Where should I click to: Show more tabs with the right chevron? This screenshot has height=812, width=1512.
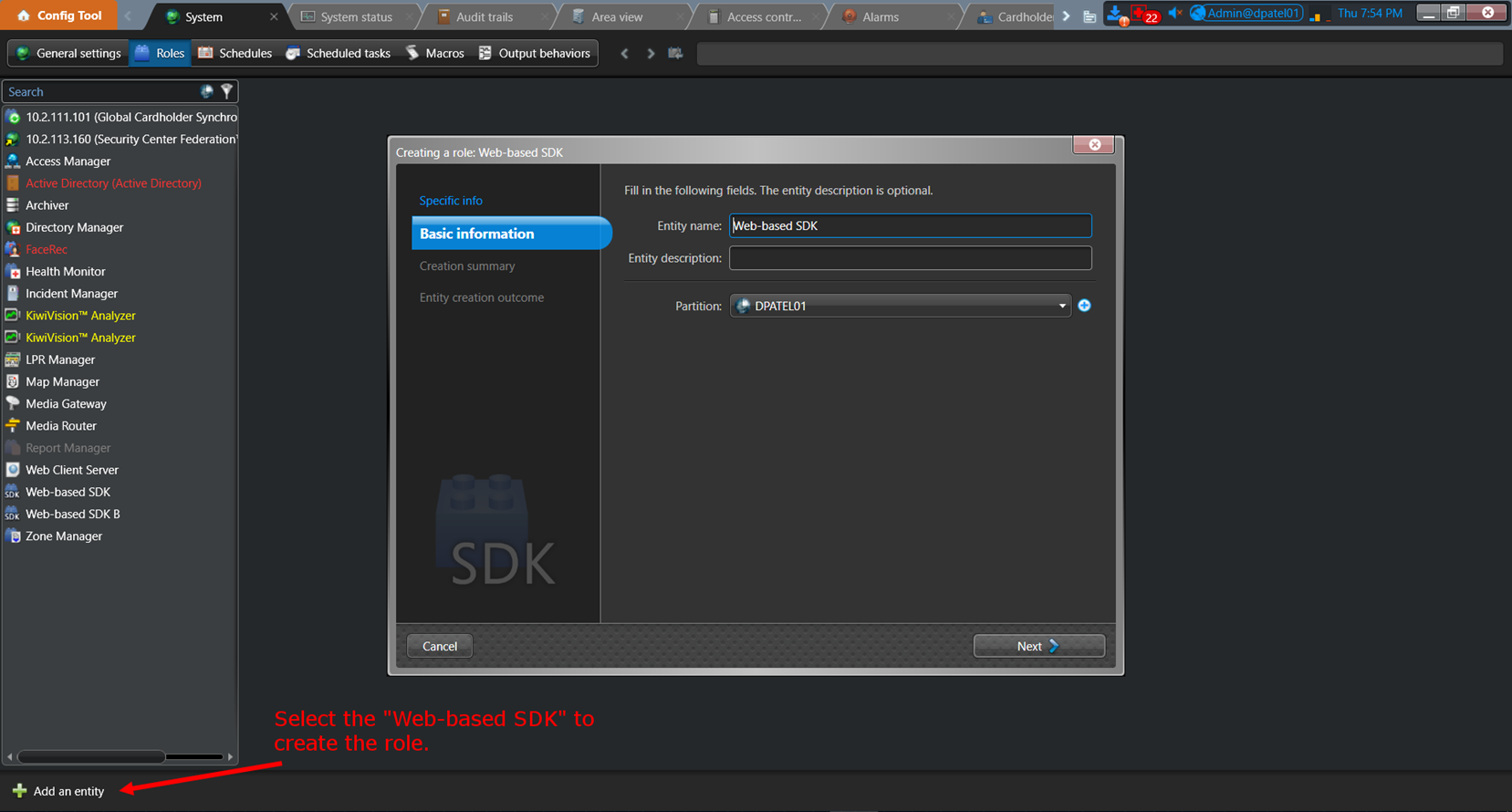1066,16
